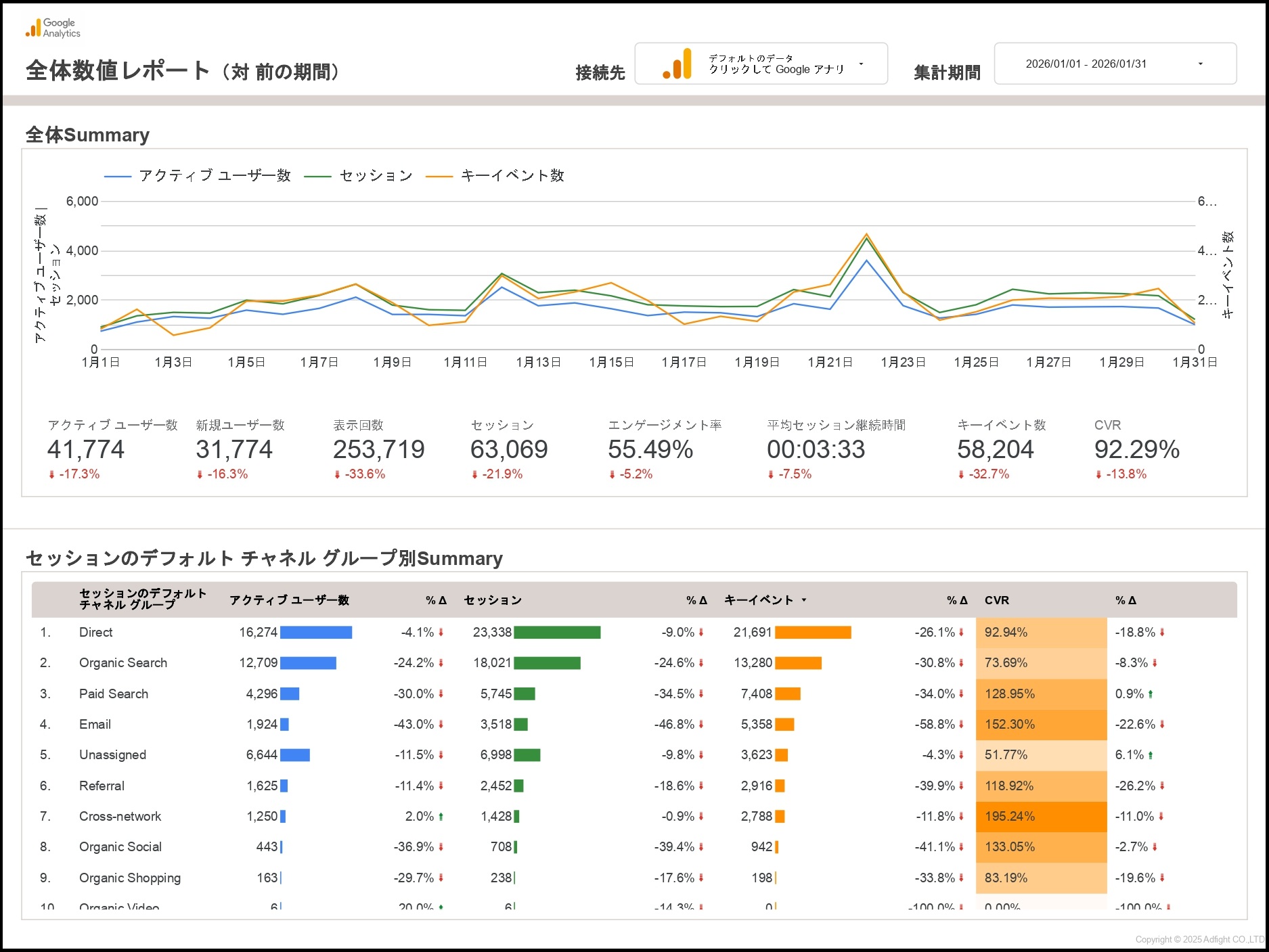Image resolution: width=1269 pixels, height=952 pixels.
Task: Click the Email channel row label
Action: pos(95,725)
